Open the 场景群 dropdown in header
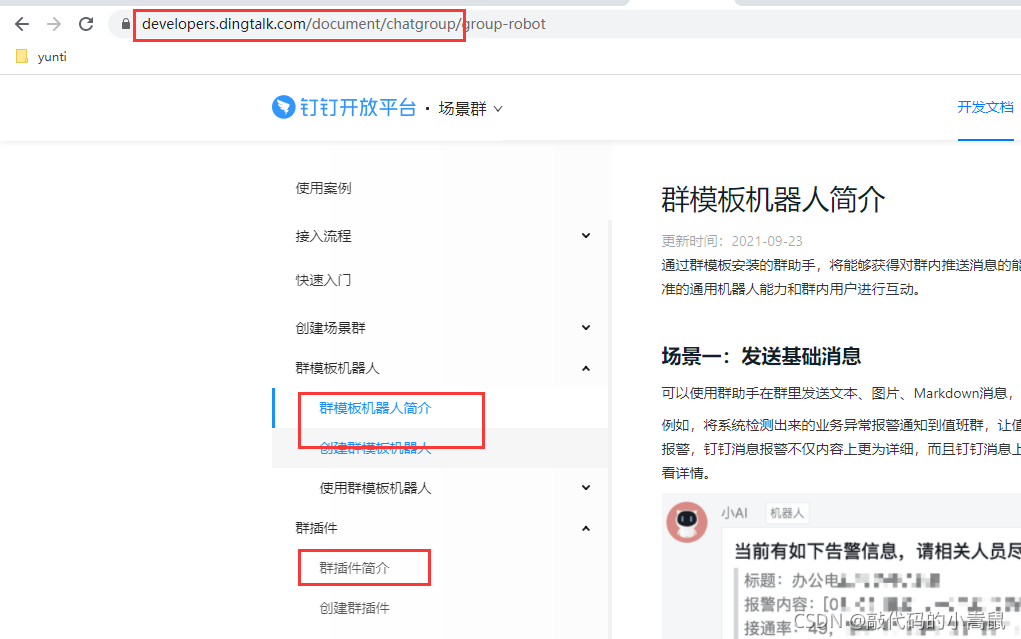Screen dimensions: 1021x639 point(470,109)
